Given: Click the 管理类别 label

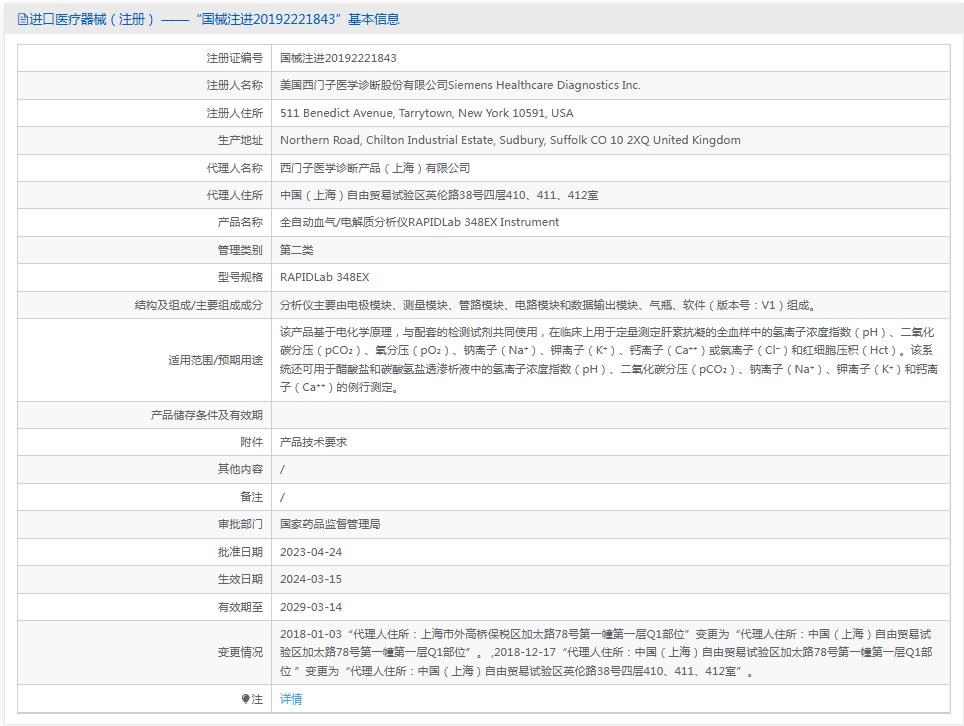Looking at the screenshot, I should [x=240, y=250].
